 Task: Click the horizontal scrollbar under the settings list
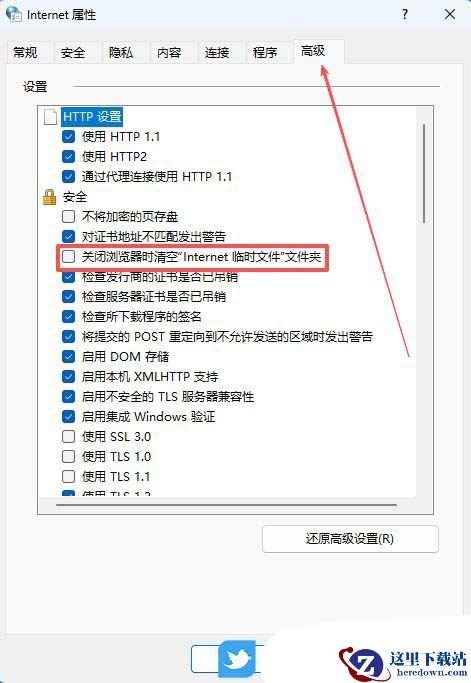point(226,505)
